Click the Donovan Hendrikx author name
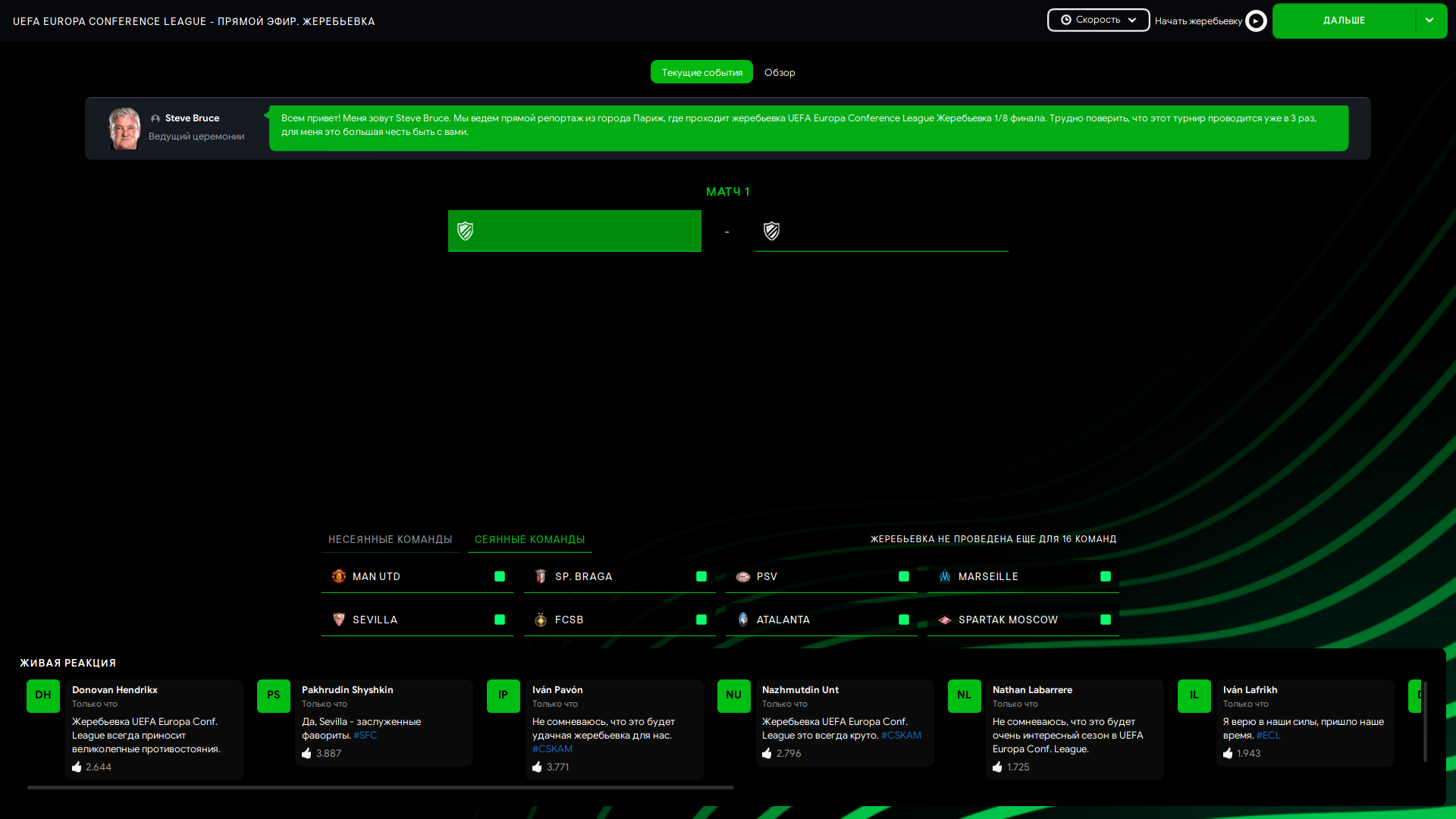Viewport: 1456px width, 819px height. pyautogui.click(x=115, y=689)
